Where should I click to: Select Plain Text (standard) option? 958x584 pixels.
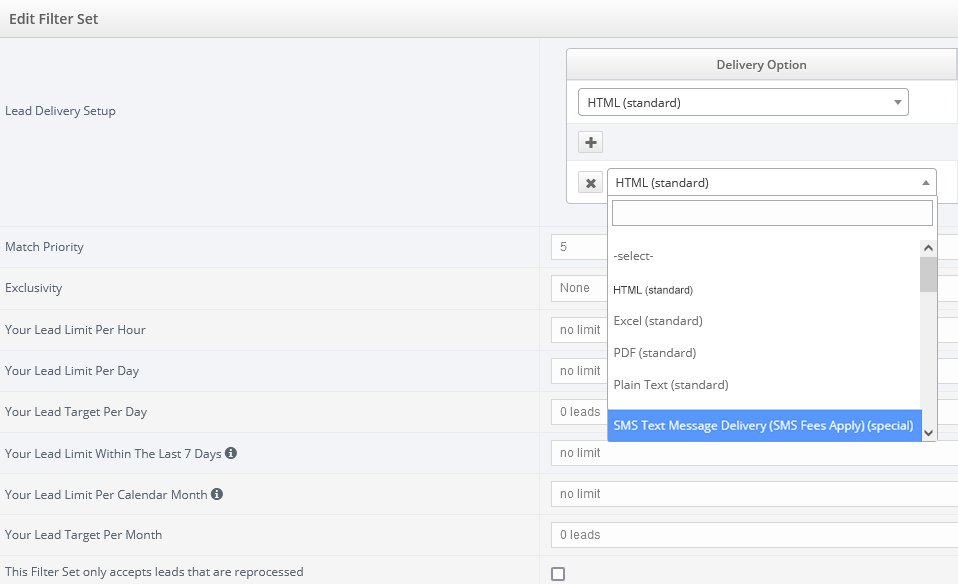pyautogui.click(x=671, y=385)
